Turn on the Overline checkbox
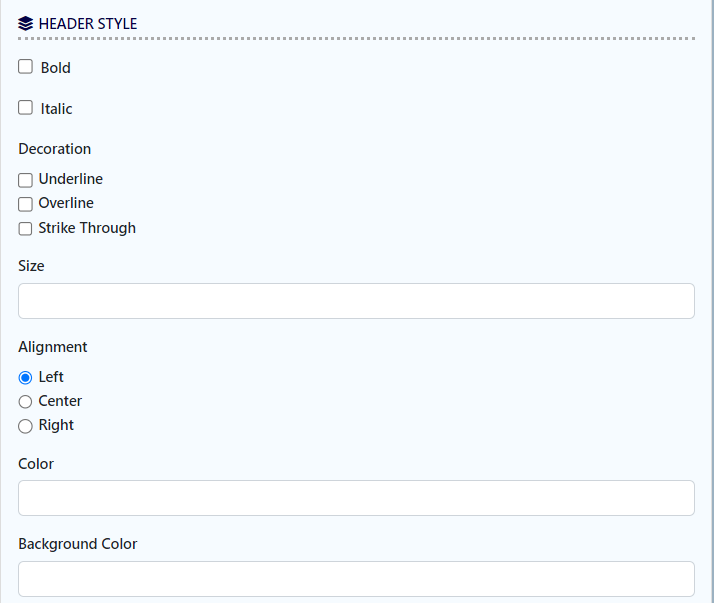The width and height of the screenshot is (714, 603). click(26, 204)
